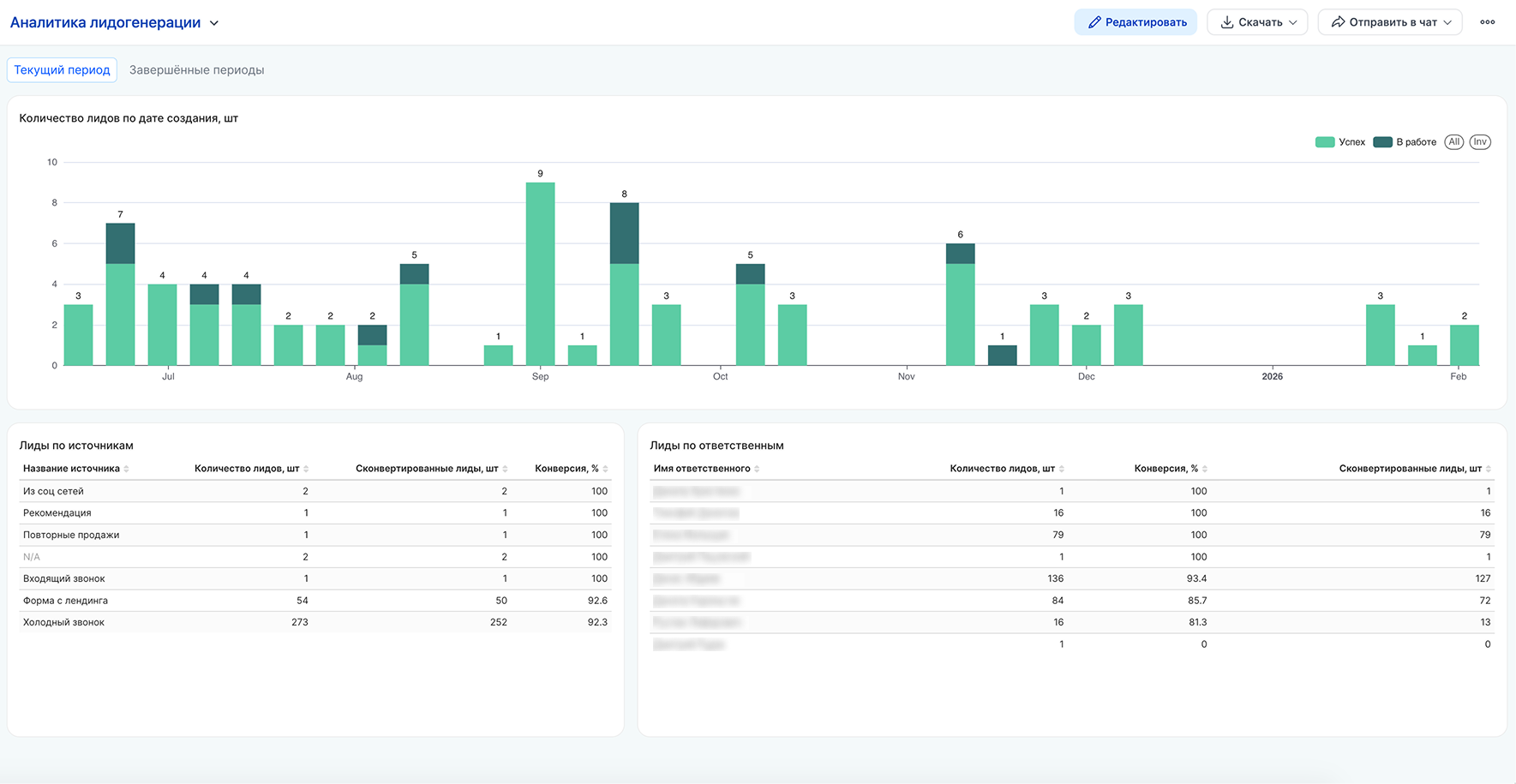Click the pencil icon in Редактировать button
Screen dimensions: 1516x784
1094,22
